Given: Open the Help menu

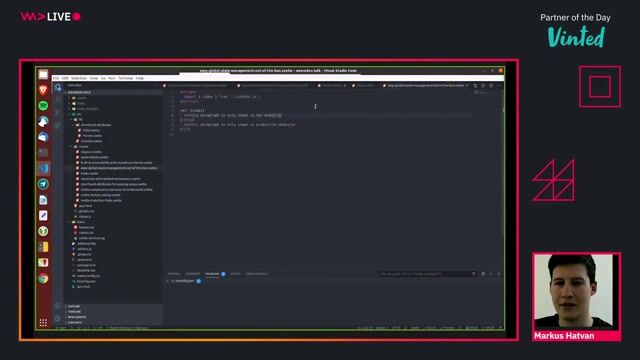Looking at the screenshot, I should [x=140, y=78].
